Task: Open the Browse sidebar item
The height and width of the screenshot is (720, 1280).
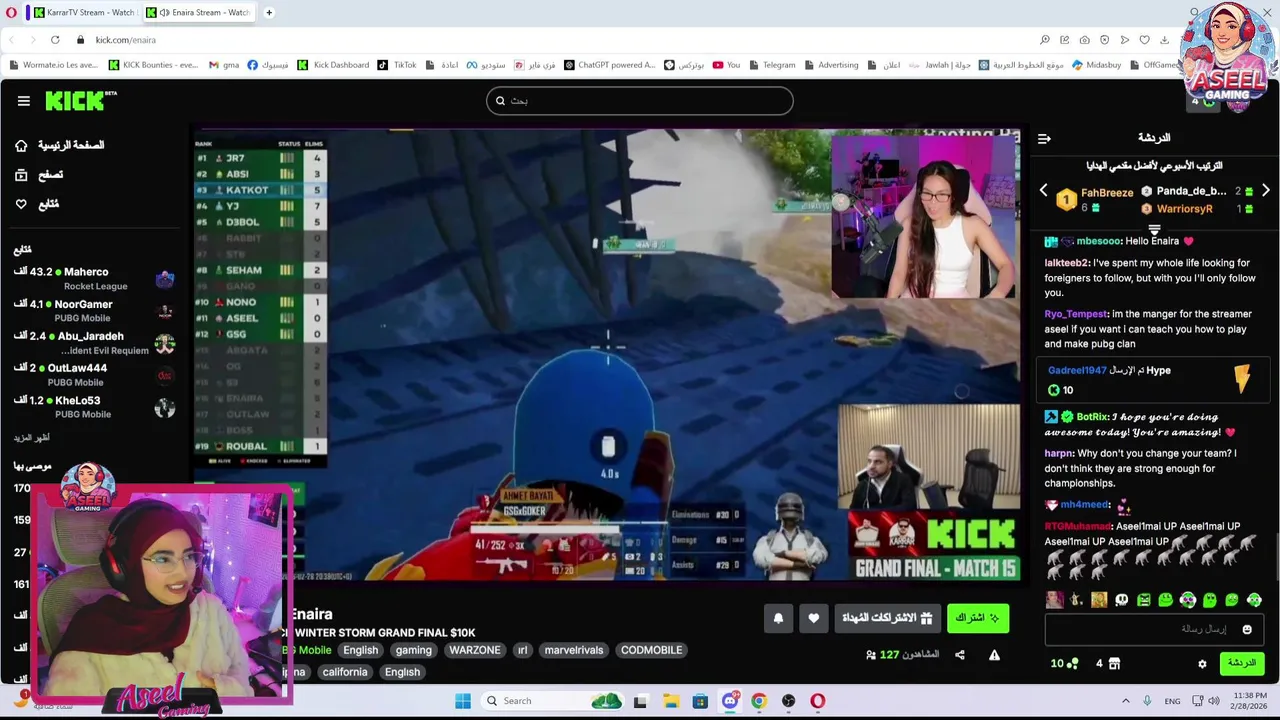Action: pos(40,175)
